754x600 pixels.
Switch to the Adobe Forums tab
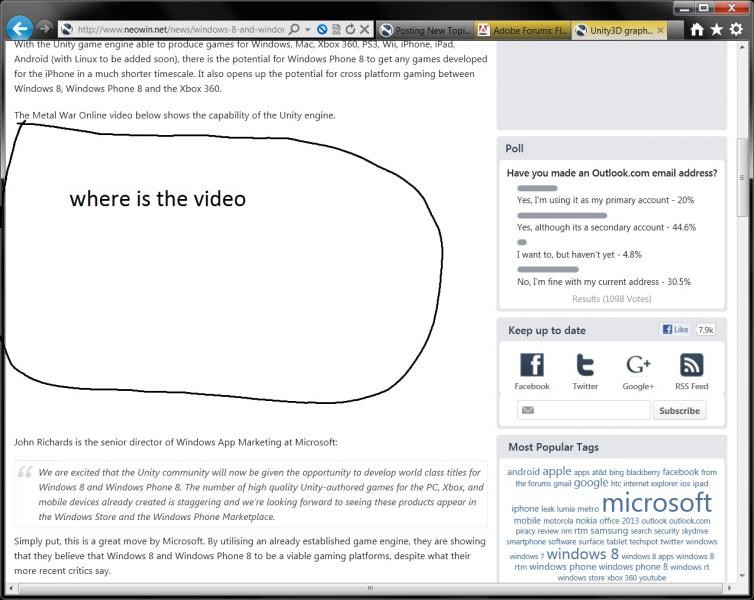[522, 30]
